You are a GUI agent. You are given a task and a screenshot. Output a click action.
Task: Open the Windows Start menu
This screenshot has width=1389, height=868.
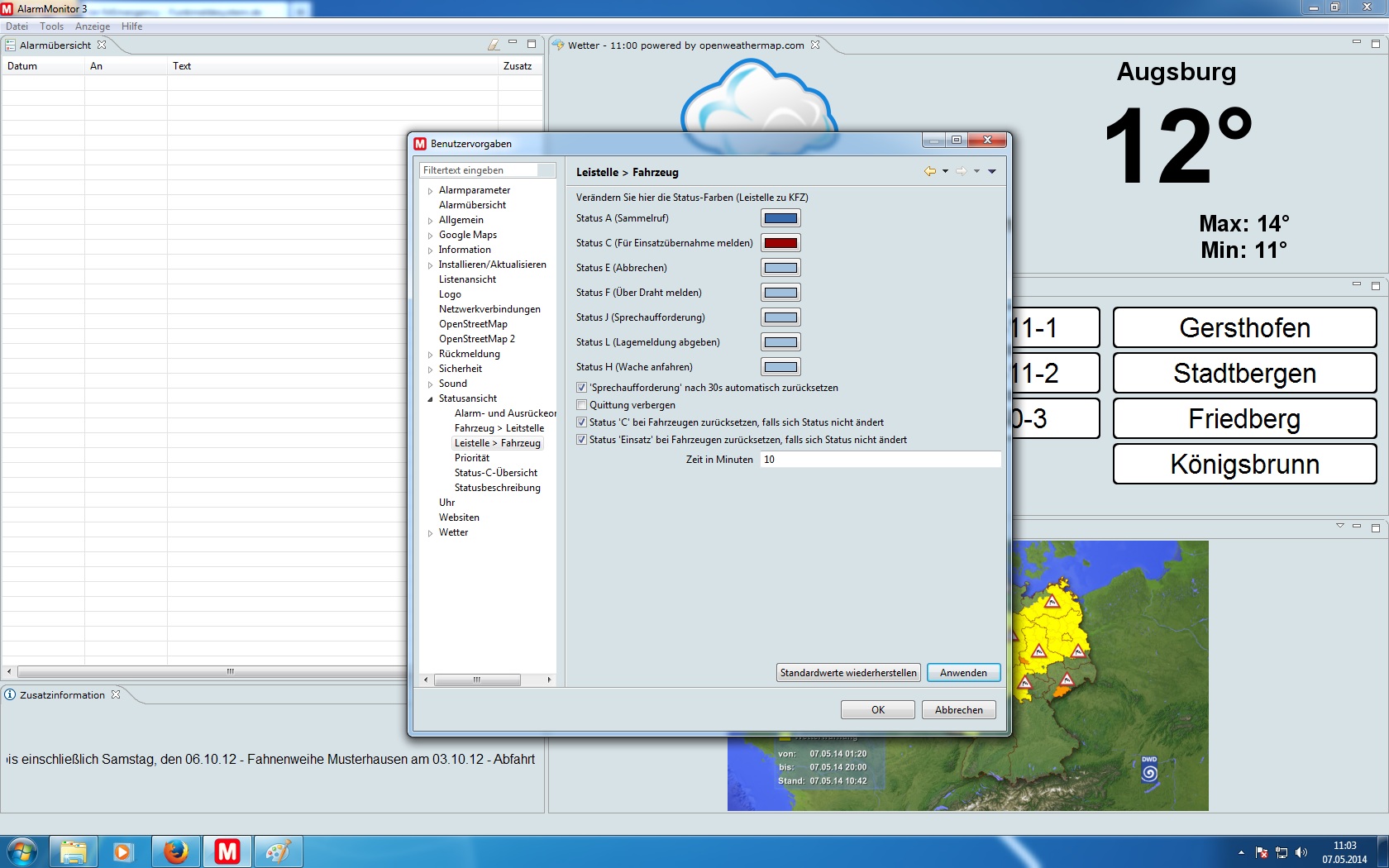(x=22, y=851)
